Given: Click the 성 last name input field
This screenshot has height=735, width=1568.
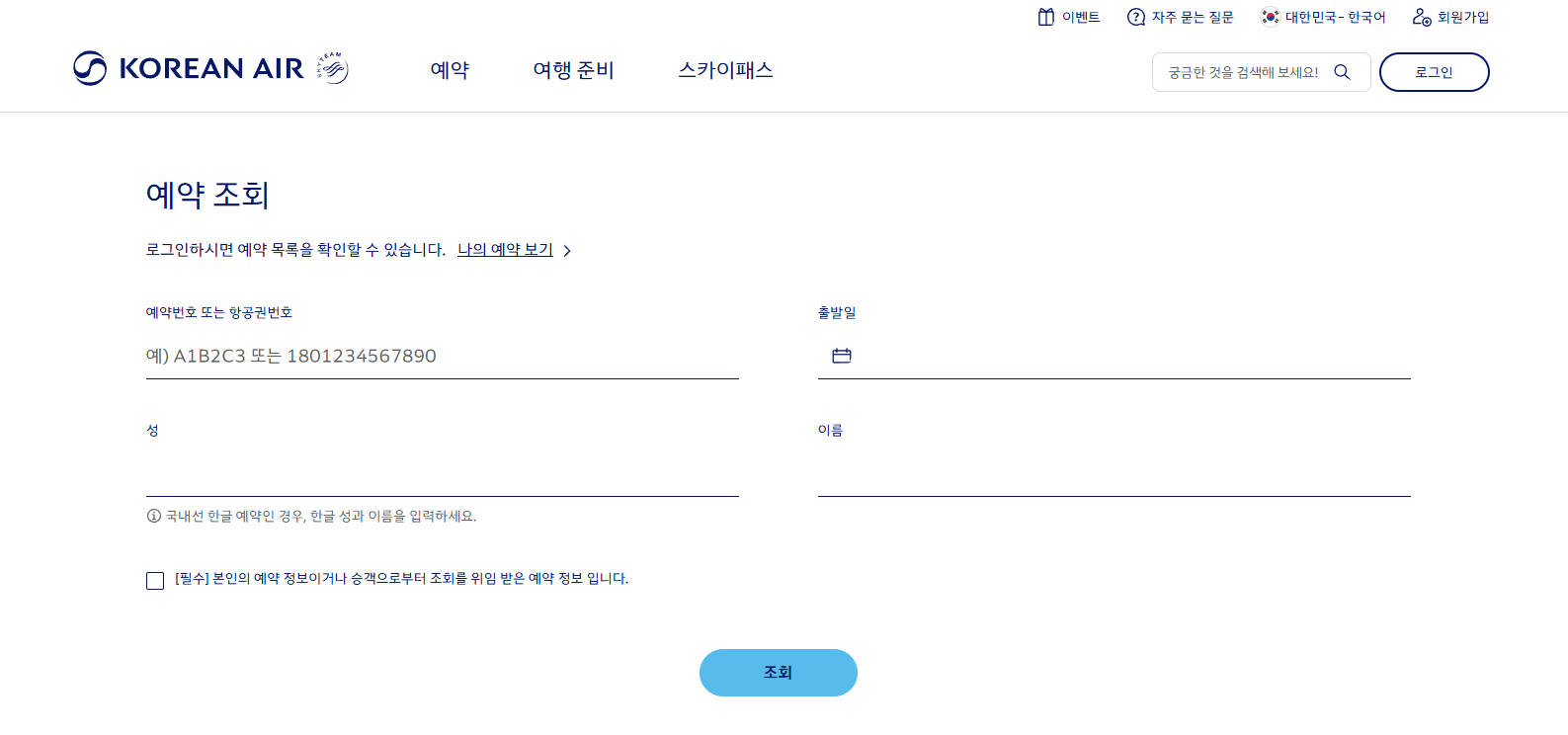Looking at the screenshot, I should click(443, 473).
